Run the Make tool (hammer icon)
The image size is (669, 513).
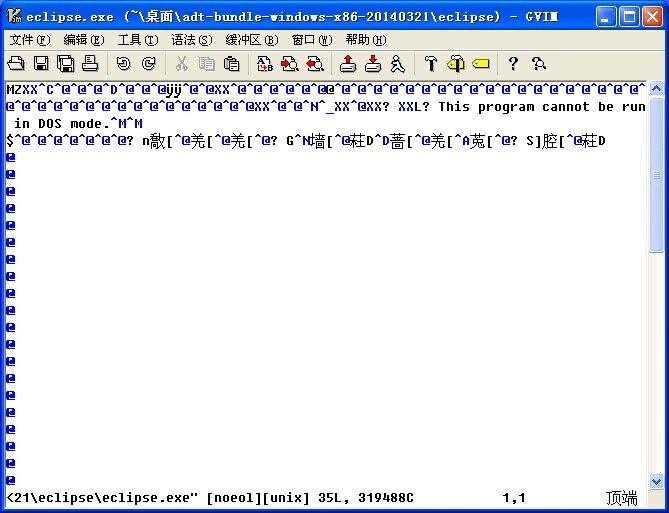tap(431, 64)
